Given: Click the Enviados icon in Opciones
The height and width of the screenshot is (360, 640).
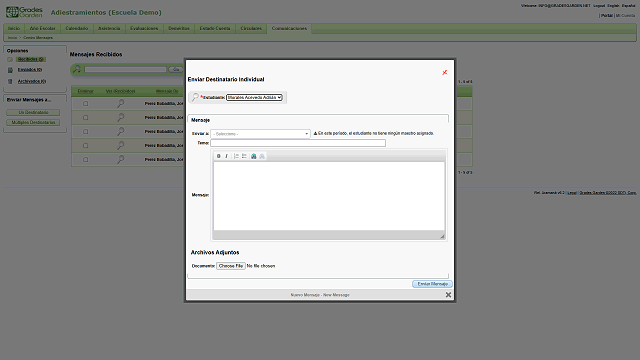Looking at the screenshot, I should click(x=10, y=70).
